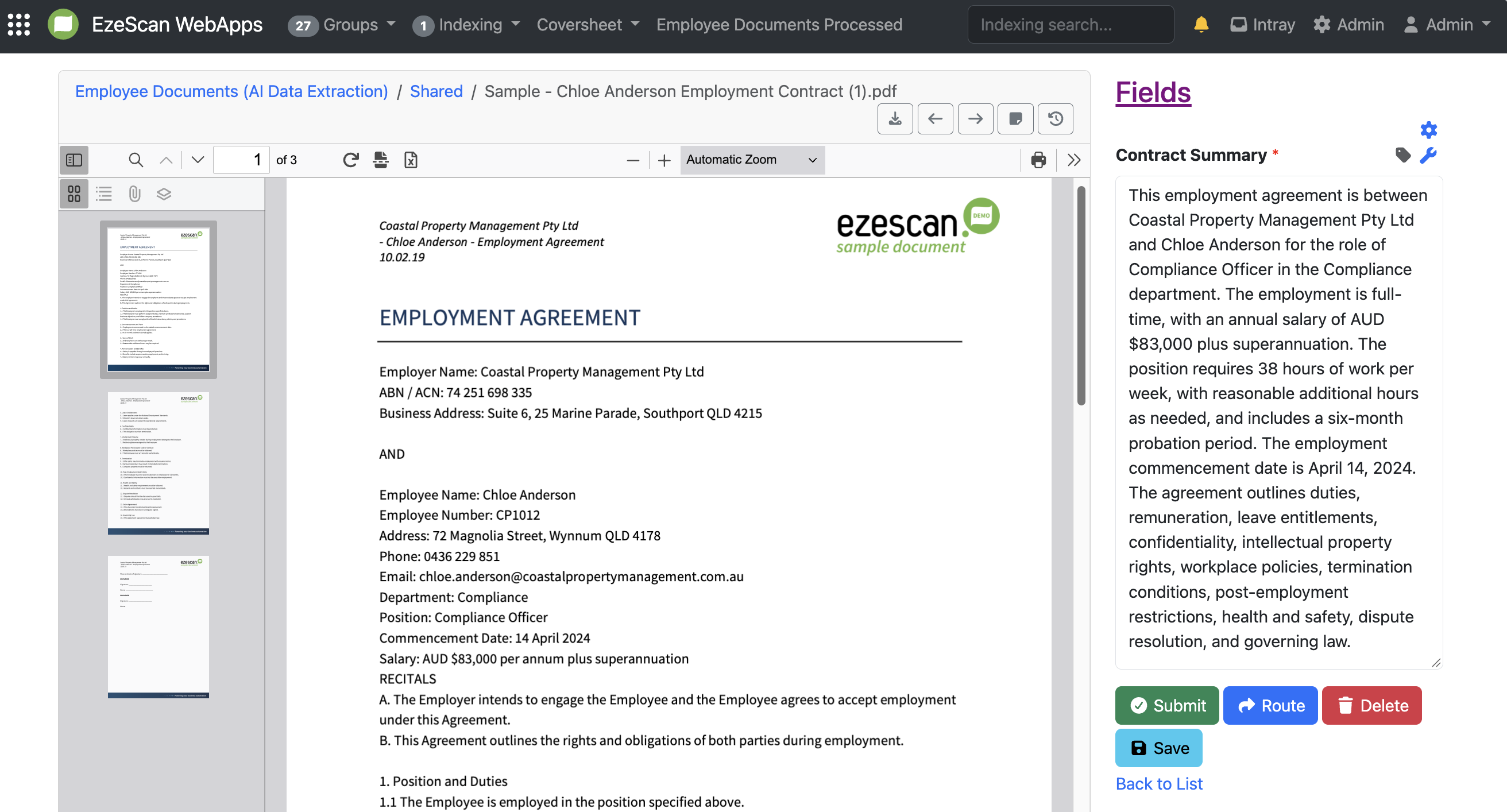Click the Route button

[1270, 706]
